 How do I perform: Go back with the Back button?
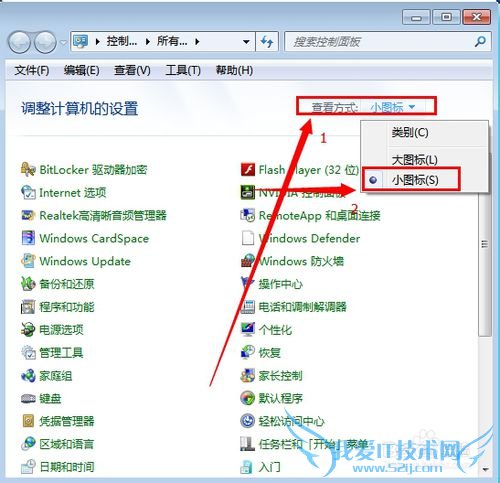click(20, 42)
